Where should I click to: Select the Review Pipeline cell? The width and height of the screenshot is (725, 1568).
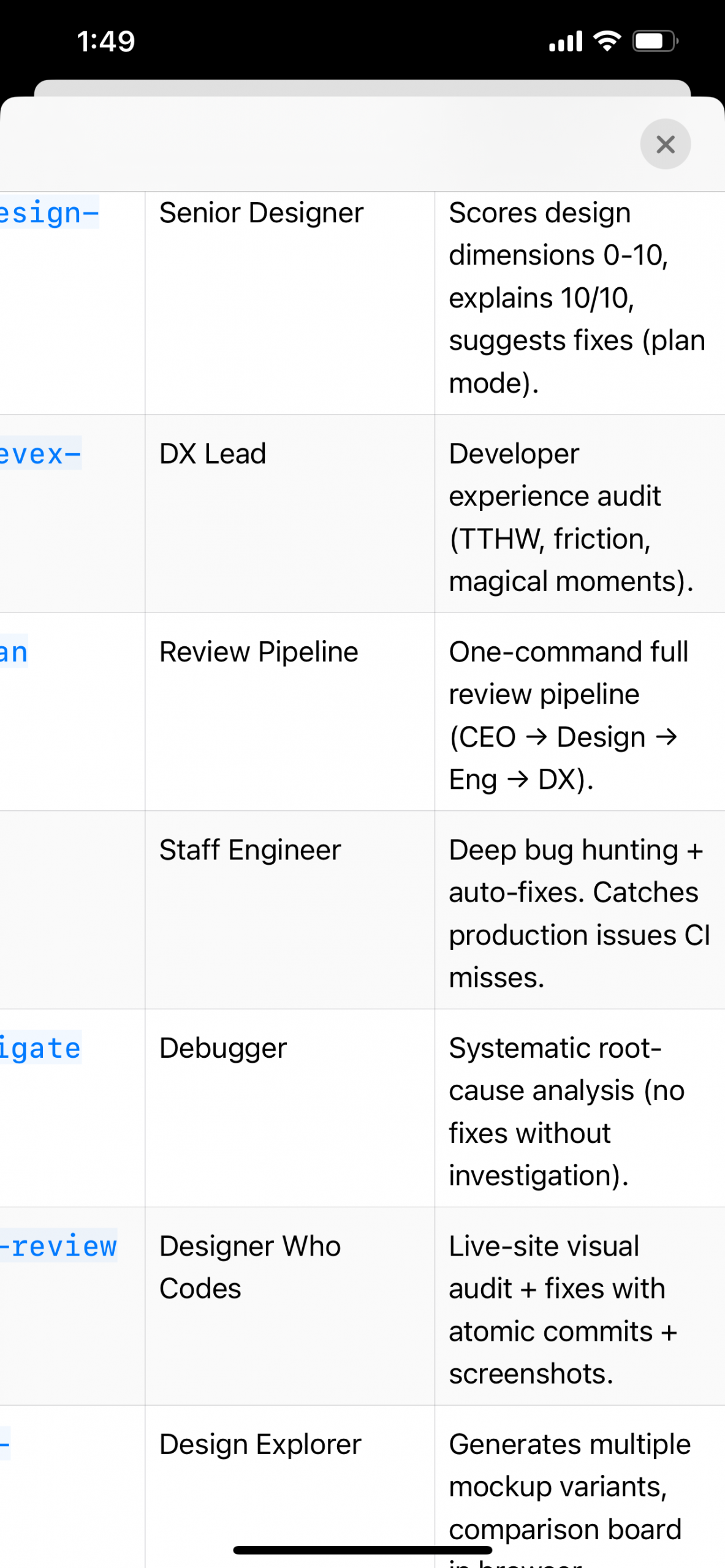pos(289,712)
